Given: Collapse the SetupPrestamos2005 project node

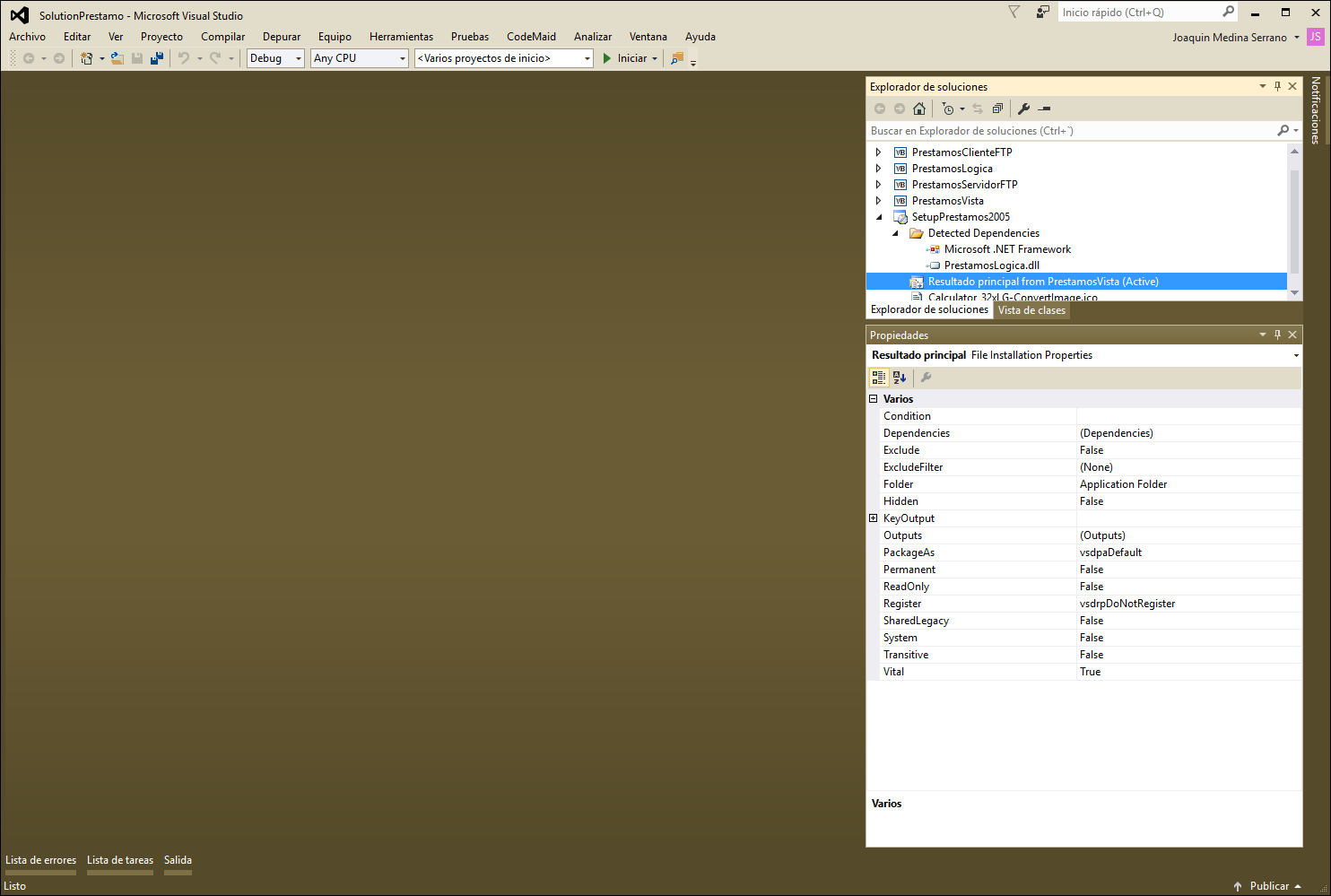Looking at the screenshot, I should [879, 217].
